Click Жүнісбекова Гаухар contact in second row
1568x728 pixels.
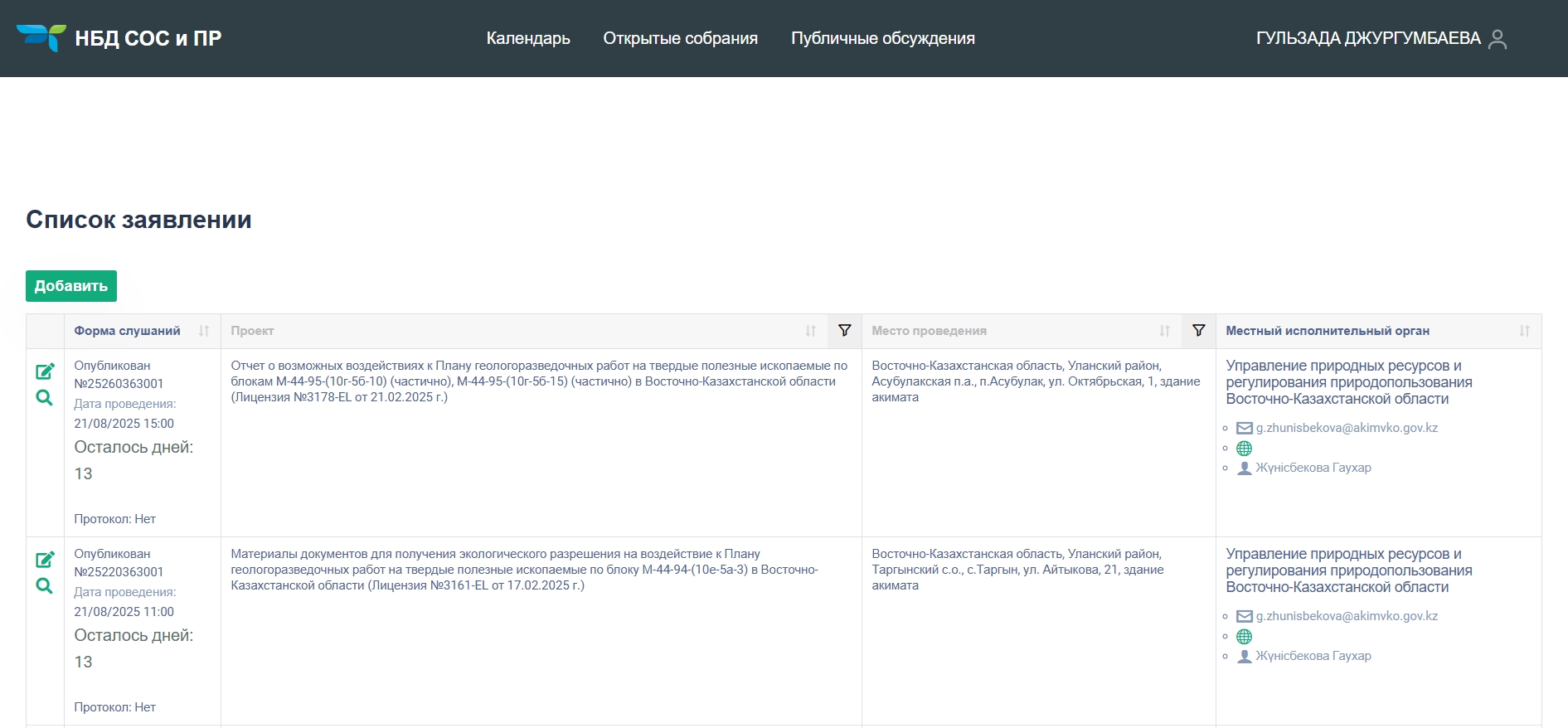coord(1313,656)
